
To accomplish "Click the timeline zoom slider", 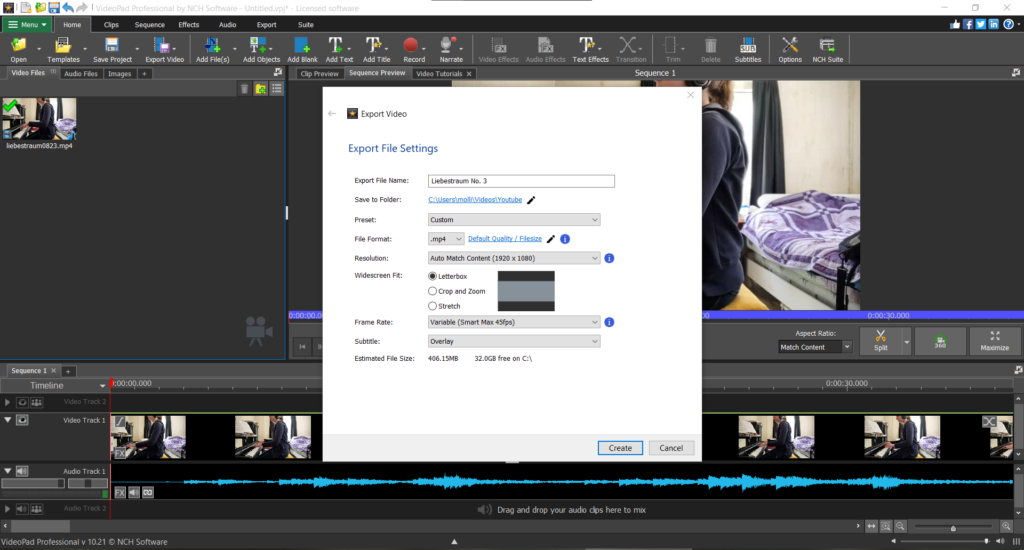I will [953, 526].
